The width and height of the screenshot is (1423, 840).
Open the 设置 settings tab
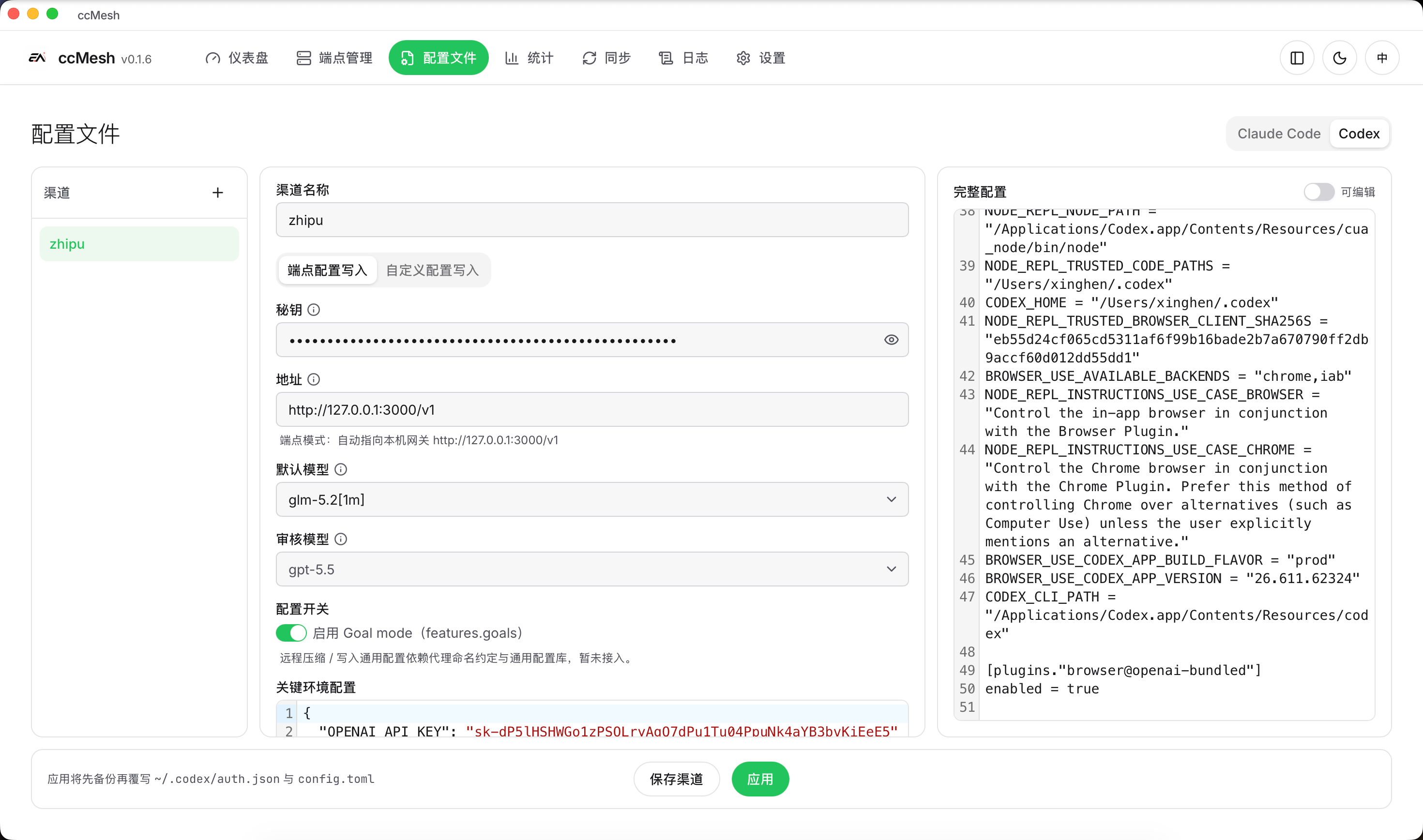[760, 58]
